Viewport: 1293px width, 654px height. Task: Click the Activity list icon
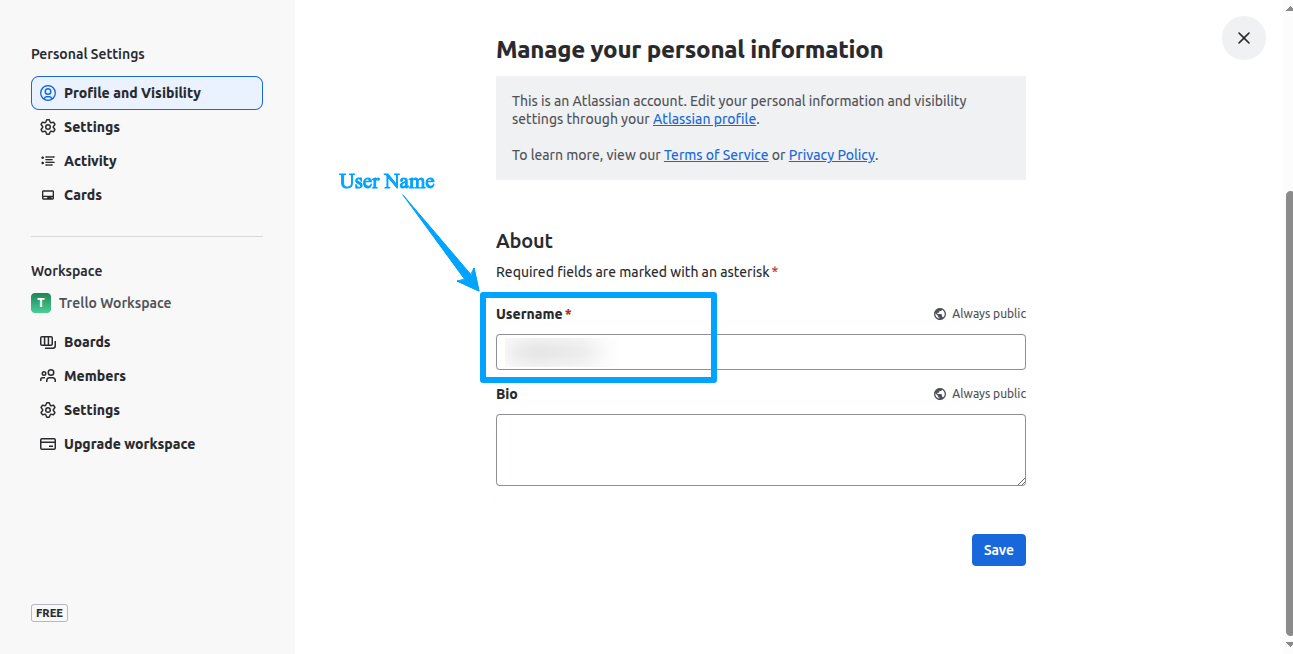pos(47,161)
